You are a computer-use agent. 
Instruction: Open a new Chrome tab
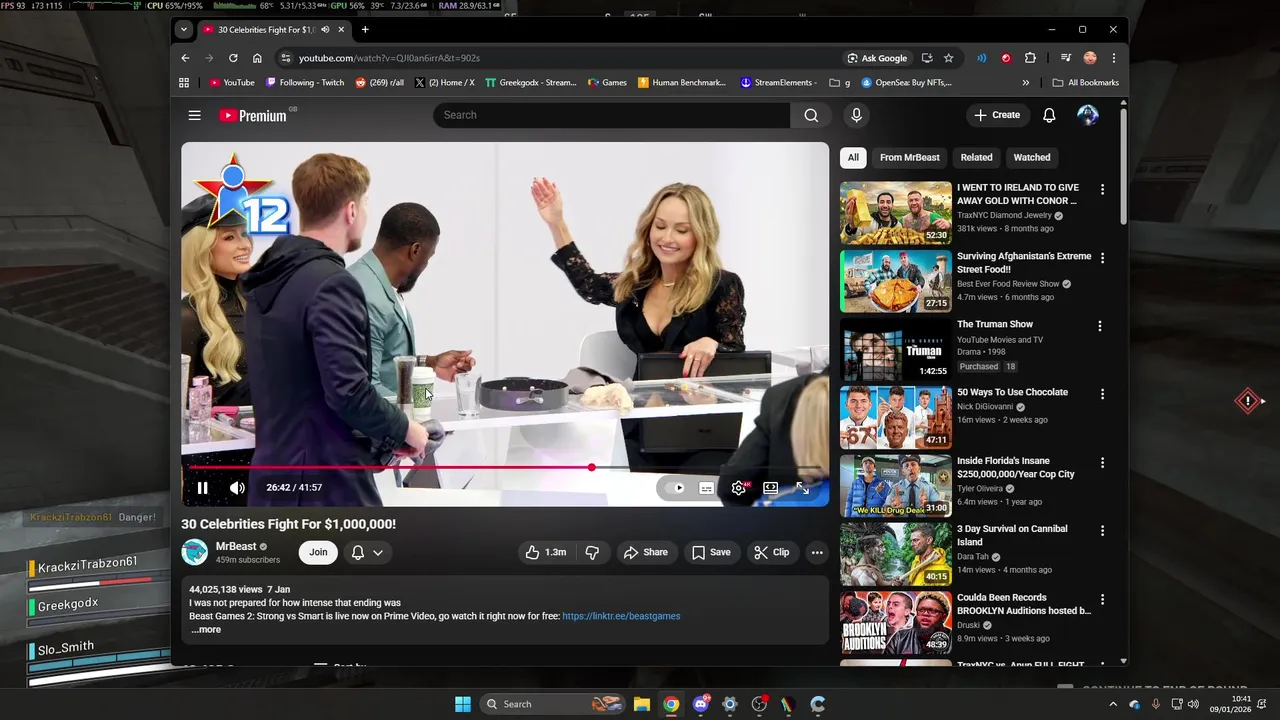(x=365, y=30)
